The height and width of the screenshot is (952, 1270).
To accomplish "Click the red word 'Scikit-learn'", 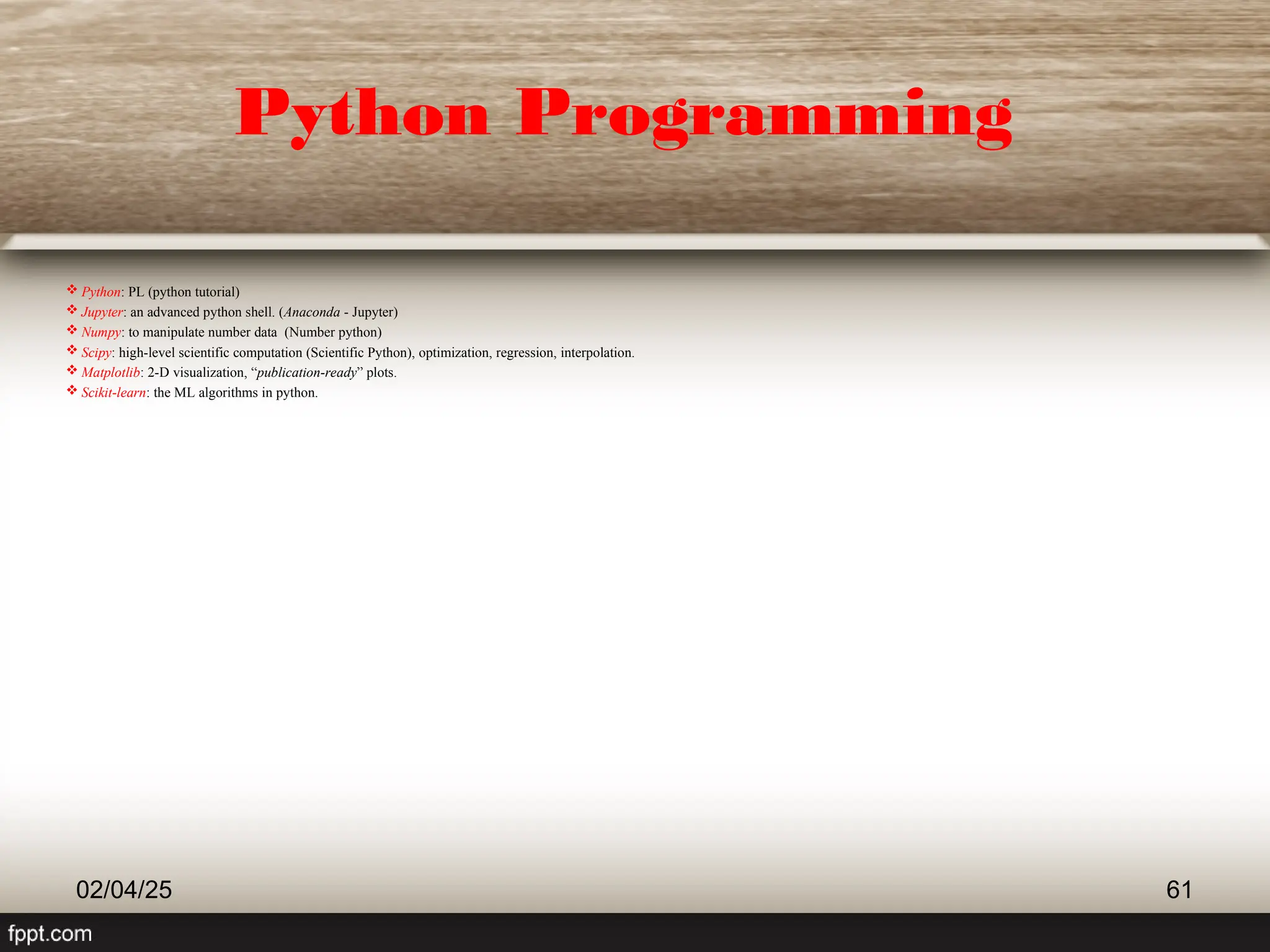I will 113,393.
